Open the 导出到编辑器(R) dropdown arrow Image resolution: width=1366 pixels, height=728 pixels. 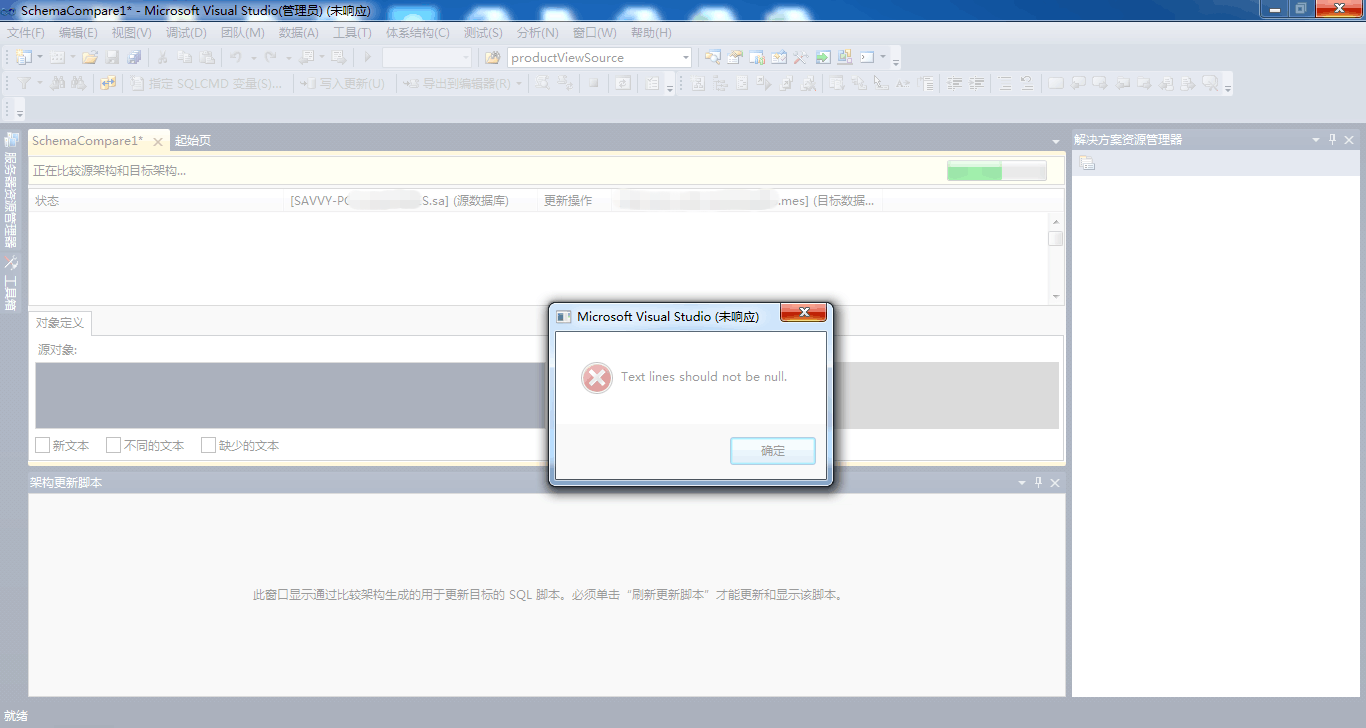click(x=519, y=83)
